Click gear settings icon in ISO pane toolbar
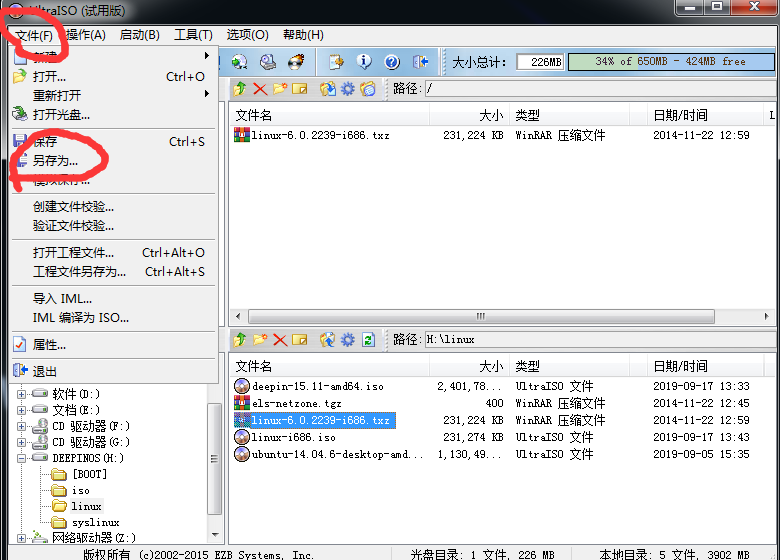The image size is (780, 560). (x=348, y=89)
